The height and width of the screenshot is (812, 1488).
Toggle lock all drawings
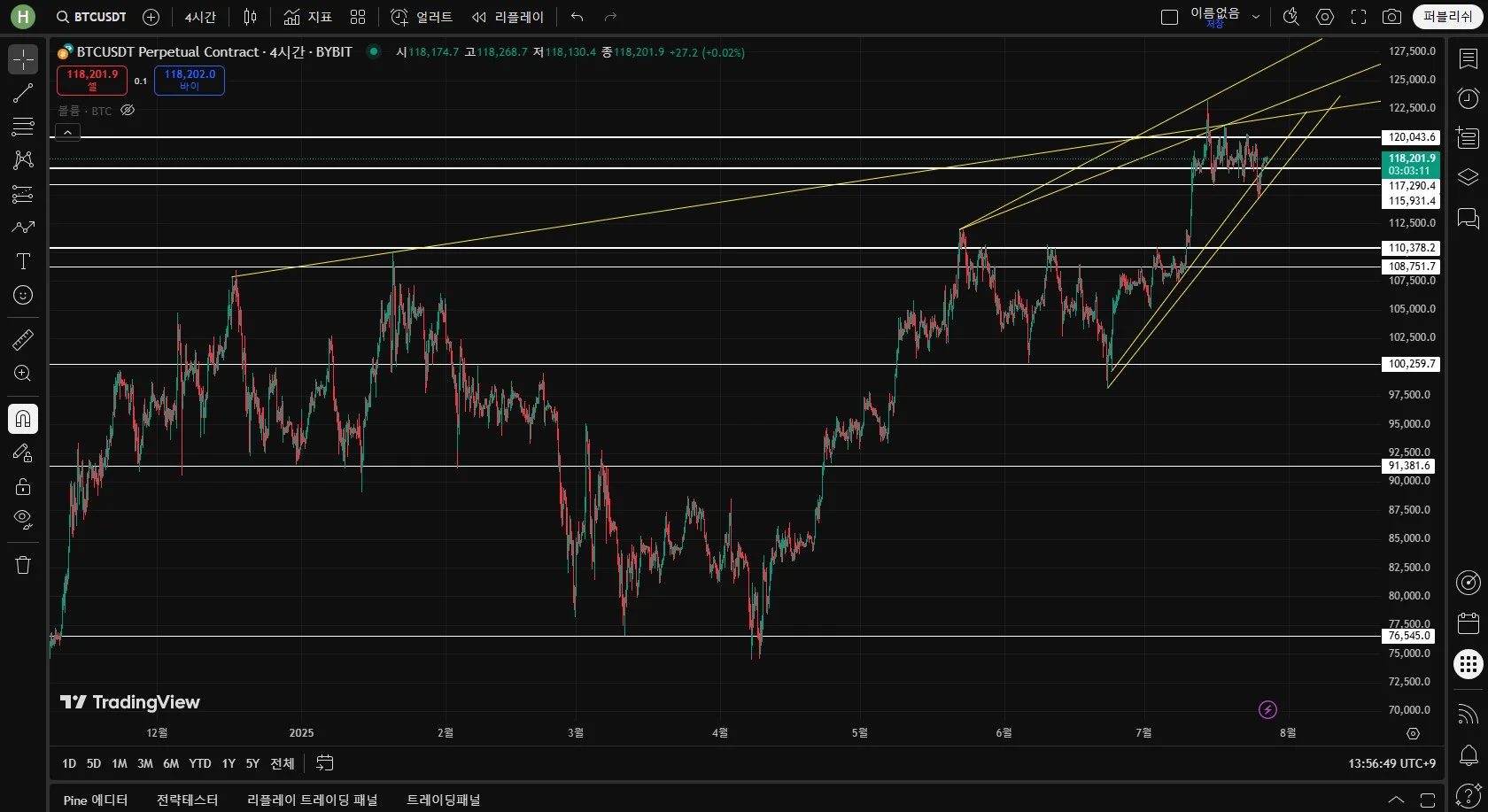[23, 486]
